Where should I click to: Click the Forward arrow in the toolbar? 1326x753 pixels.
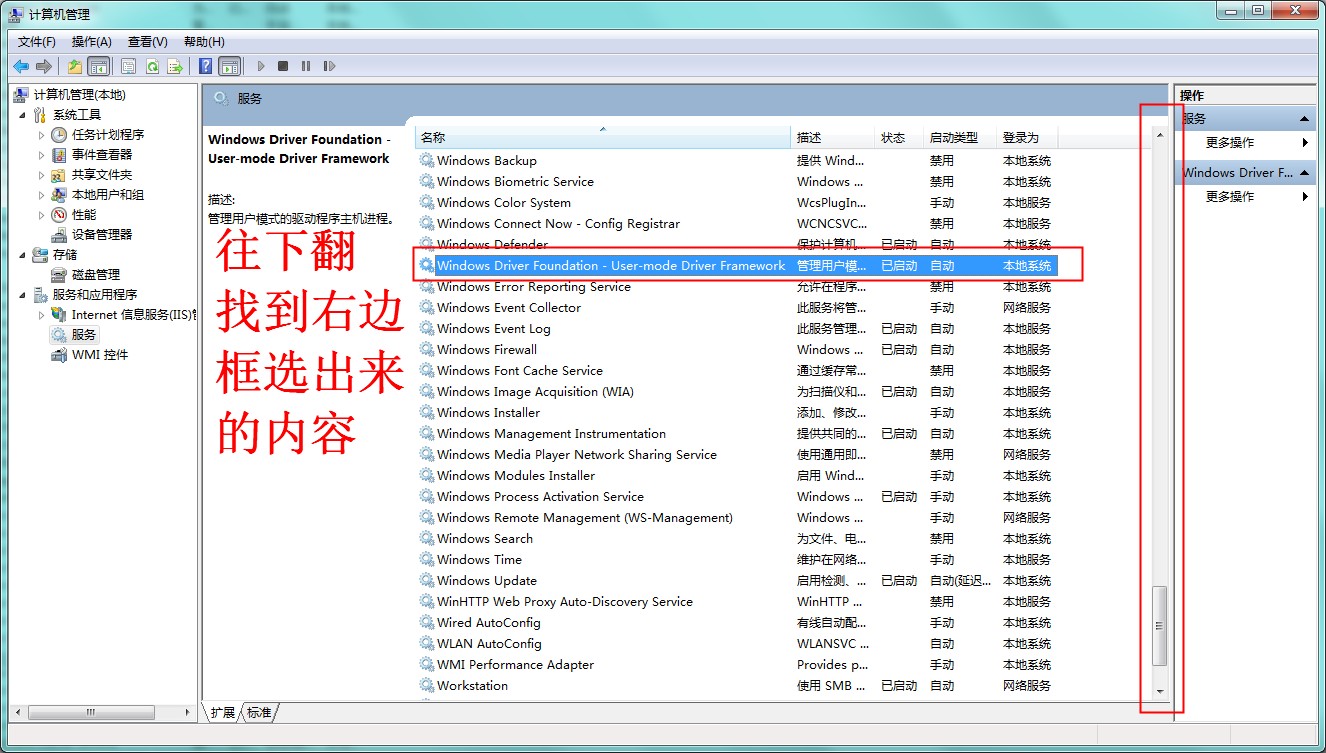(x=43, y=66)
